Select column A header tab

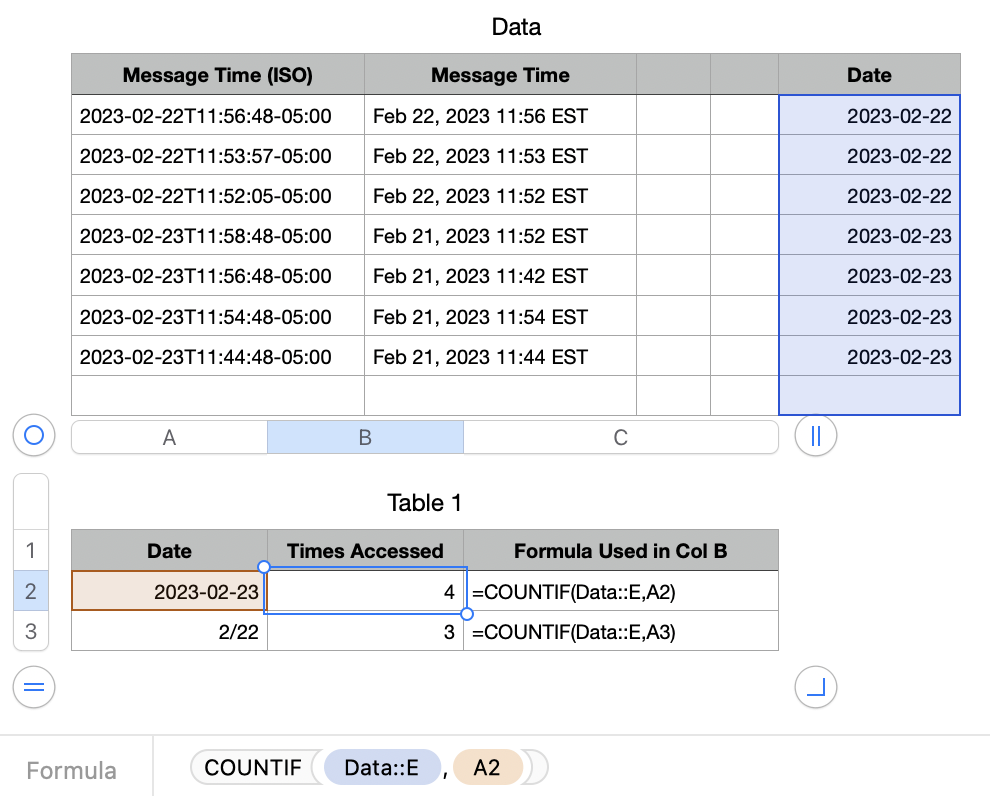pyautogui.click(x=169, y=437)
